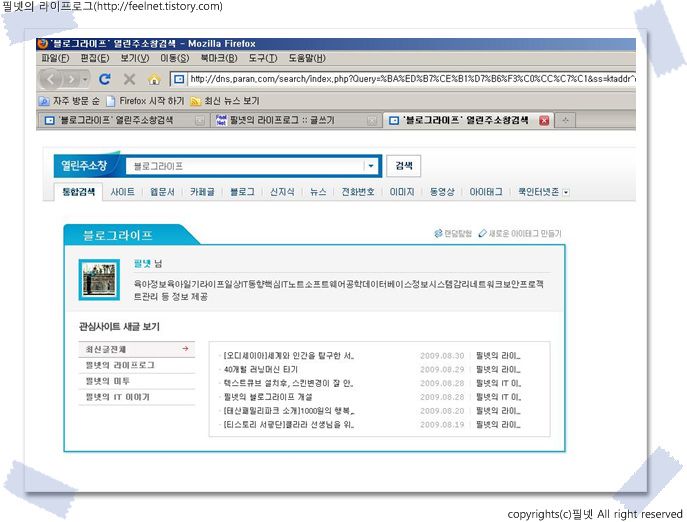Select 최신글전체 in the site list
Image resolution: width=687 pixels, height=522 pixels.
(x=137, y=349)
